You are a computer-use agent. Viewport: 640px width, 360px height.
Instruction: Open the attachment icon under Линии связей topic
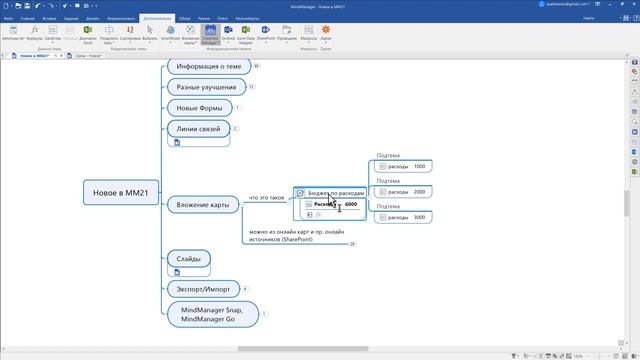[x=177, y=142]
